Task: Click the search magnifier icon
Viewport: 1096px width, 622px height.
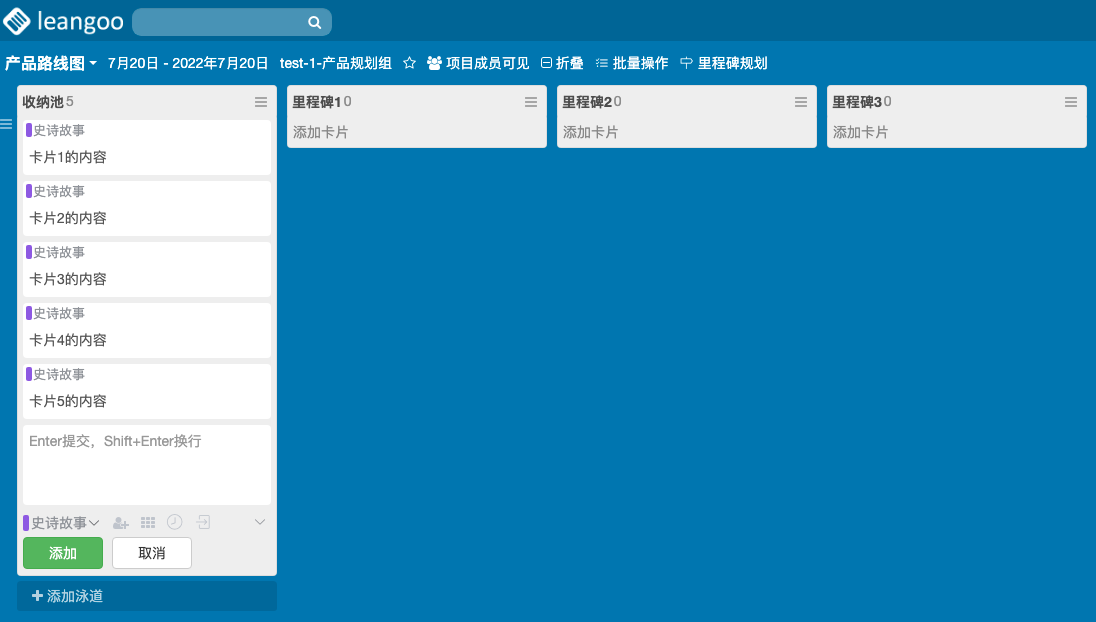Action: (x=314, y=22)
